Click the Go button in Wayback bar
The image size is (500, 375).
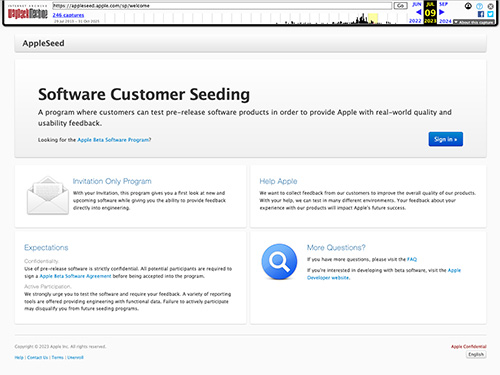401,6
